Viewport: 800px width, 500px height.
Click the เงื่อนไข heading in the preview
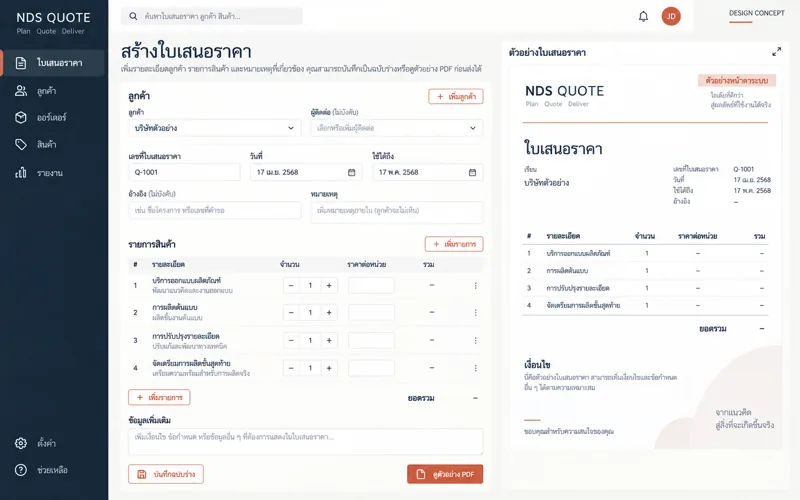click(x=537, y=365)
